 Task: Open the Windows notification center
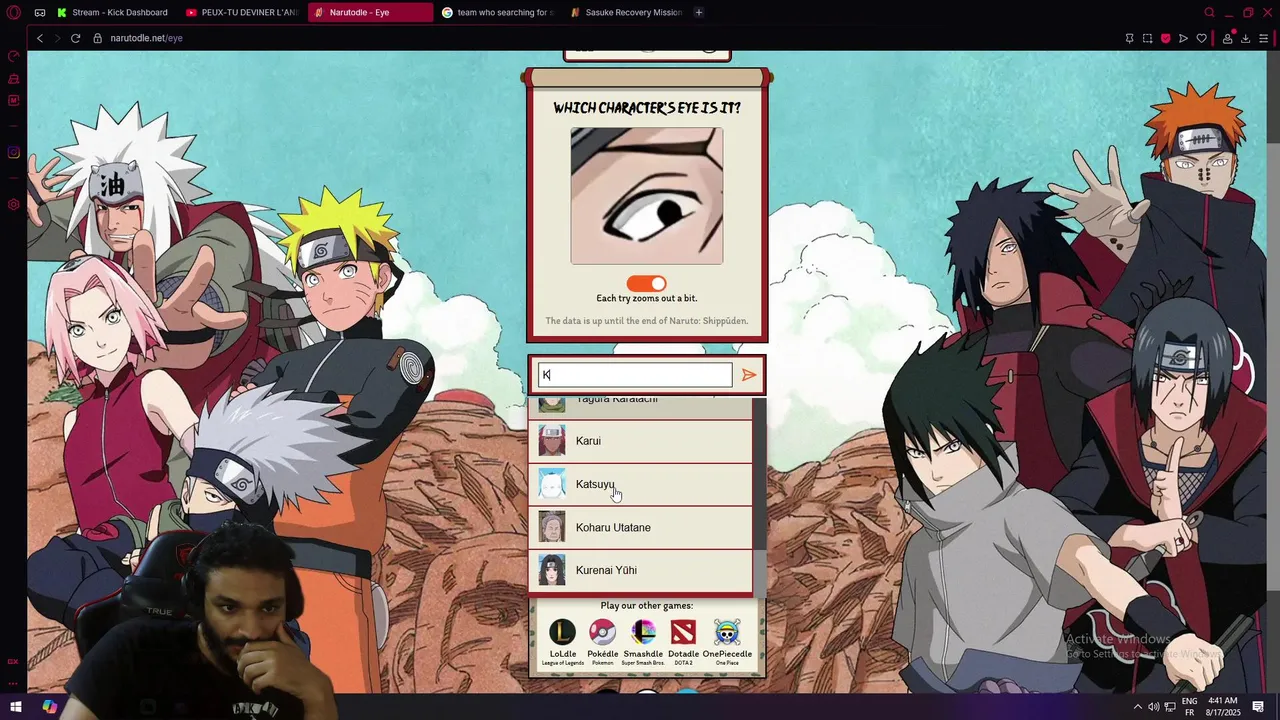tap(1258, 707)
